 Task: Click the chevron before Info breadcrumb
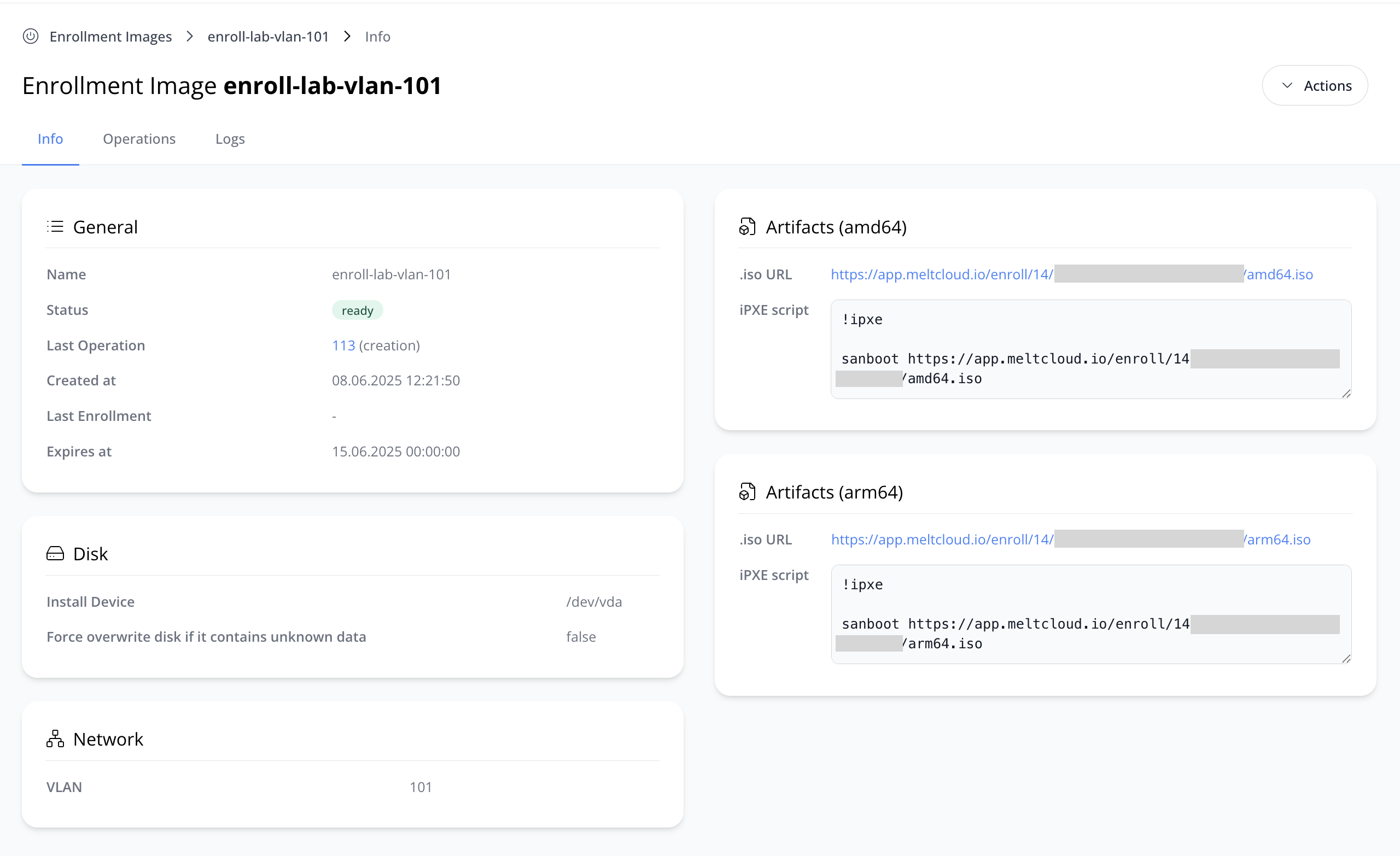coord(347,37)
